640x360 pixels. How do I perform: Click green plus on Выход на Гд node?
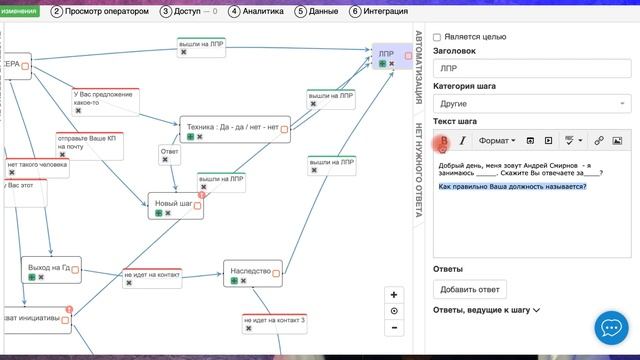coord(32,277)
